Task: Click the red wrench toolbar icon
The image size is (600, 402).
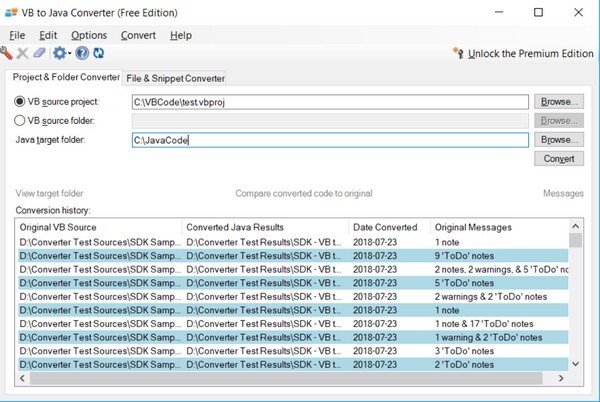Action: point(6,53)
